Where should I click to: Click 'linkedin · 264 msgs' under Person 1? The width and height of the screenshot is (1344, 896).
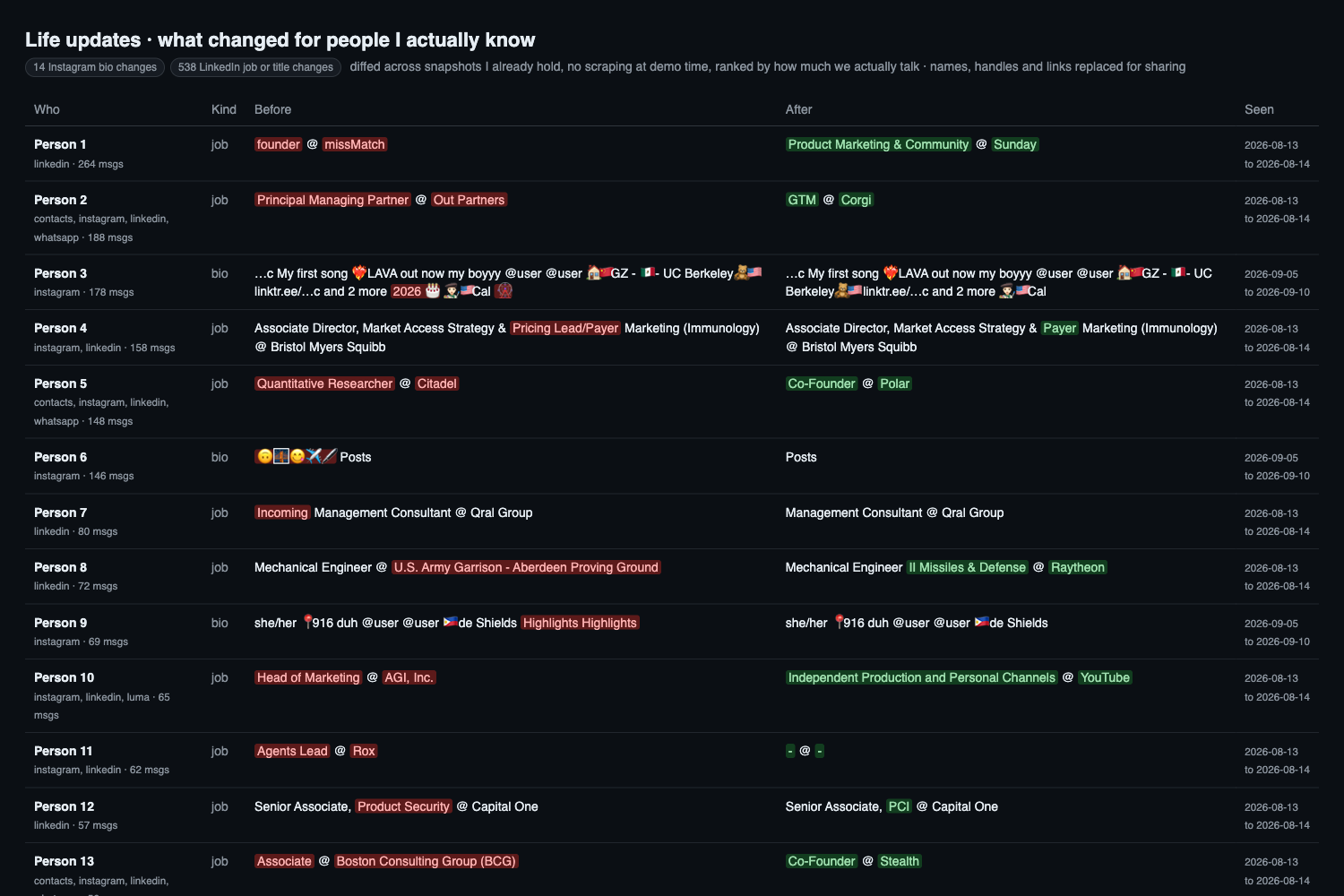click(79, 164)
